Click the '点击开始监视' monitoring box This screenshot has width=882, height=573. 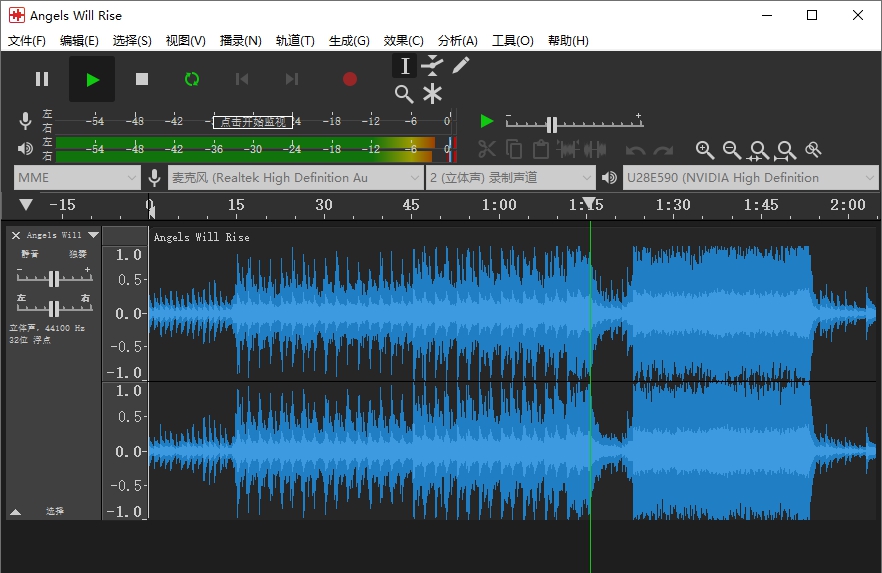click(x=253, y=121)
